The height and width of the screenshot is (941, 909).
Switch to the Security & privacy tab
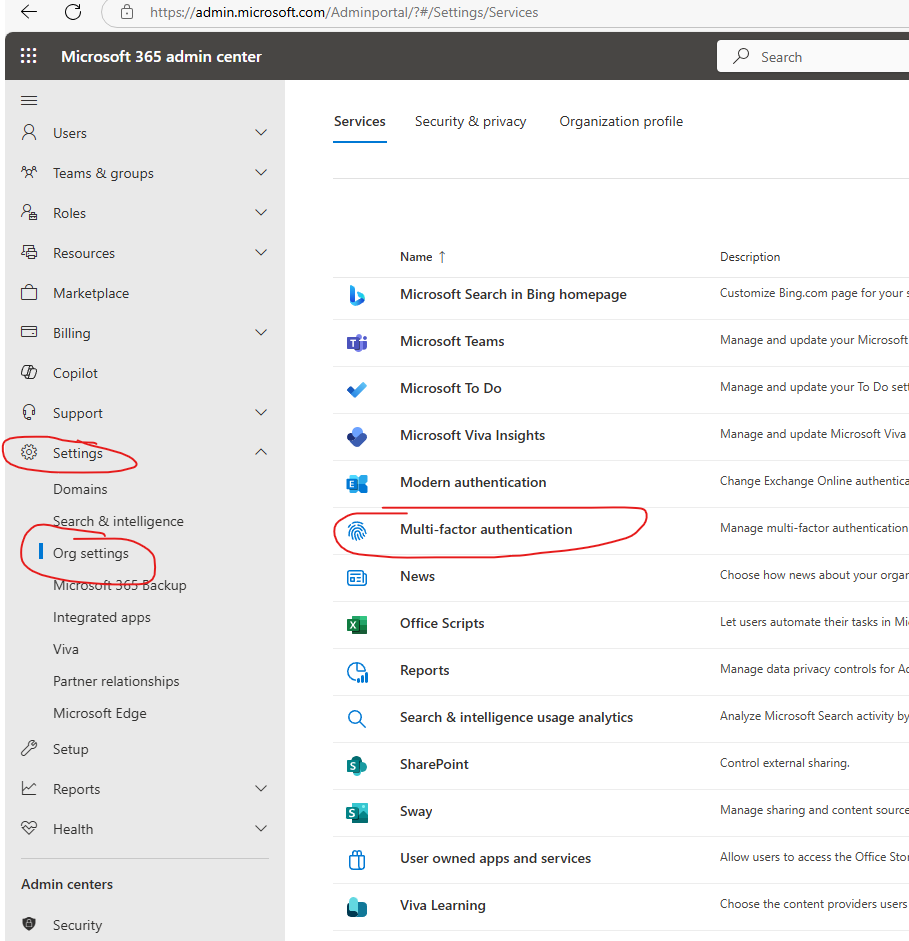pos(470,121)
